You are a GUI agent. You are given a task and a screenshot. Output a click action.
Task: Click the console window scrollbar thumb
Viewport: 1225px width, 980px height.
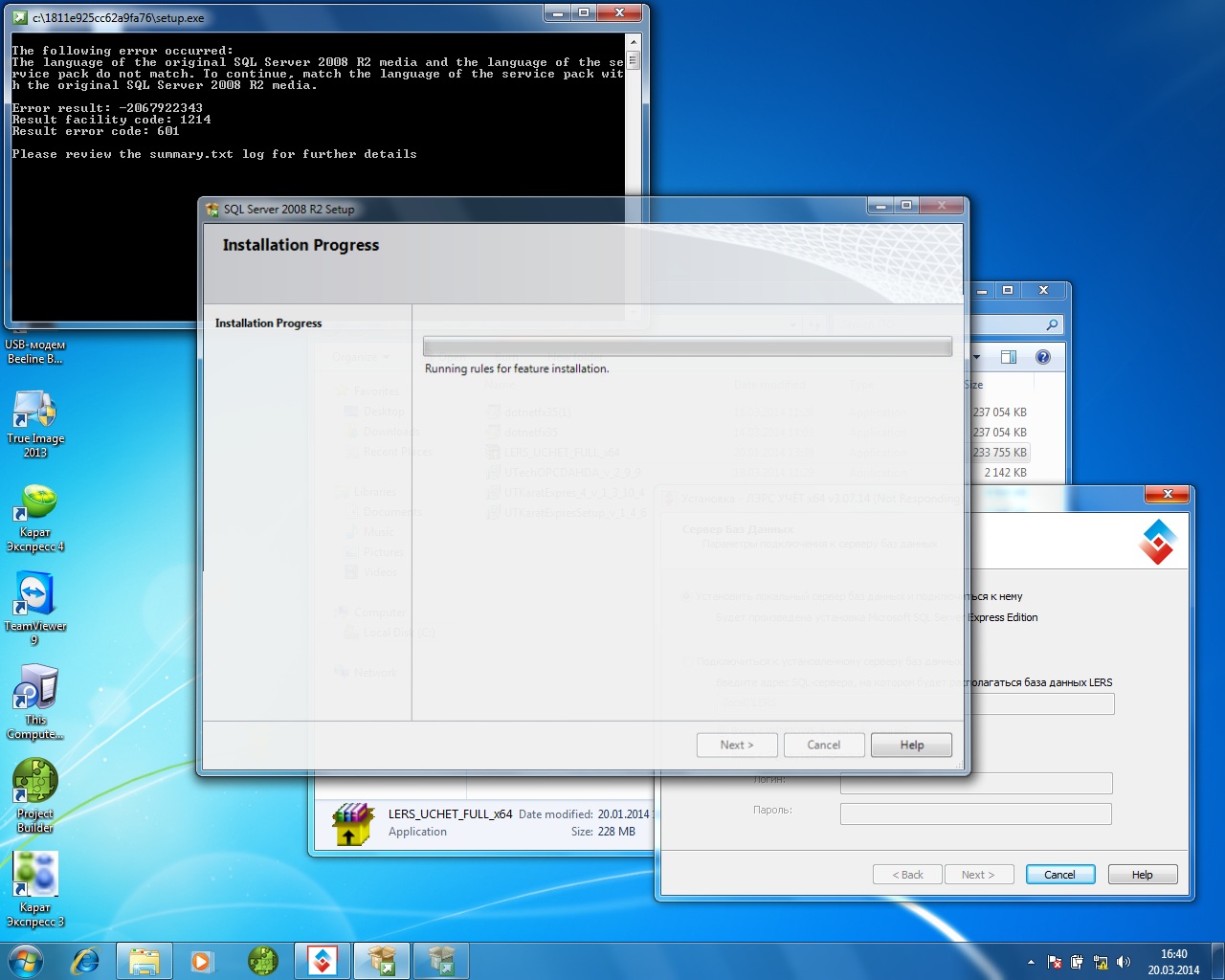click(x=633, y=59)
